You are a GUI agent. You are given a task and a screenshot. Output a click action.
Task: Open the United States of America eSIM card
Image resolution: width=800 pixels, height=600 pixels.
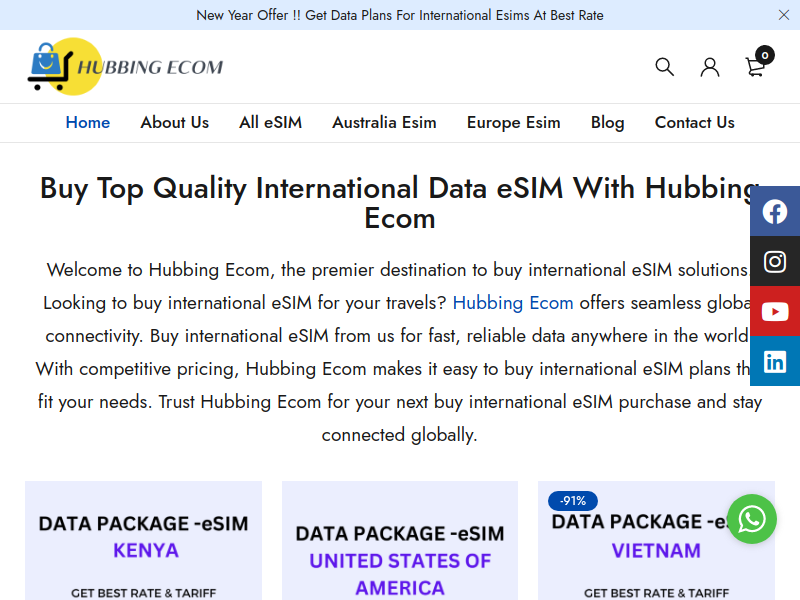[x=400, y=541]
